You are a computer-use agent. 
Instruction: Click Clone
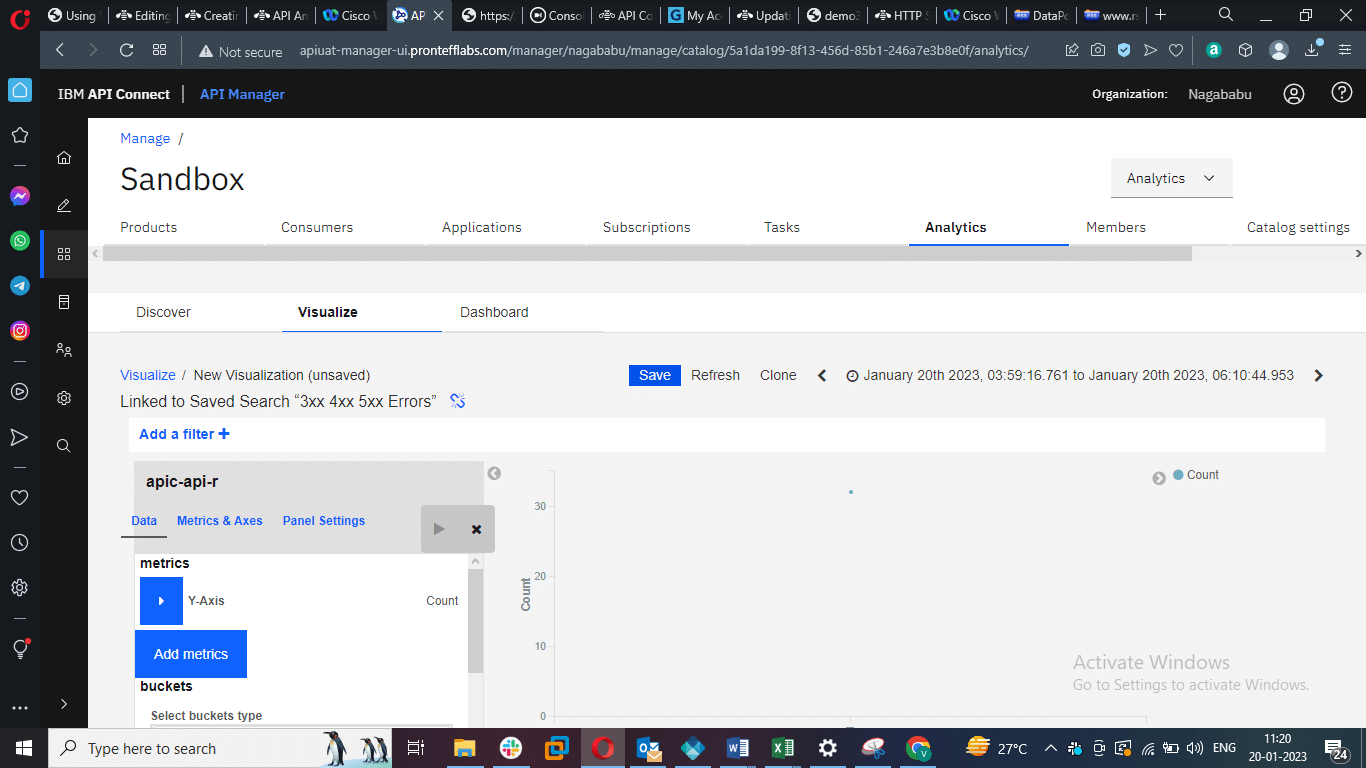[778, 375]
